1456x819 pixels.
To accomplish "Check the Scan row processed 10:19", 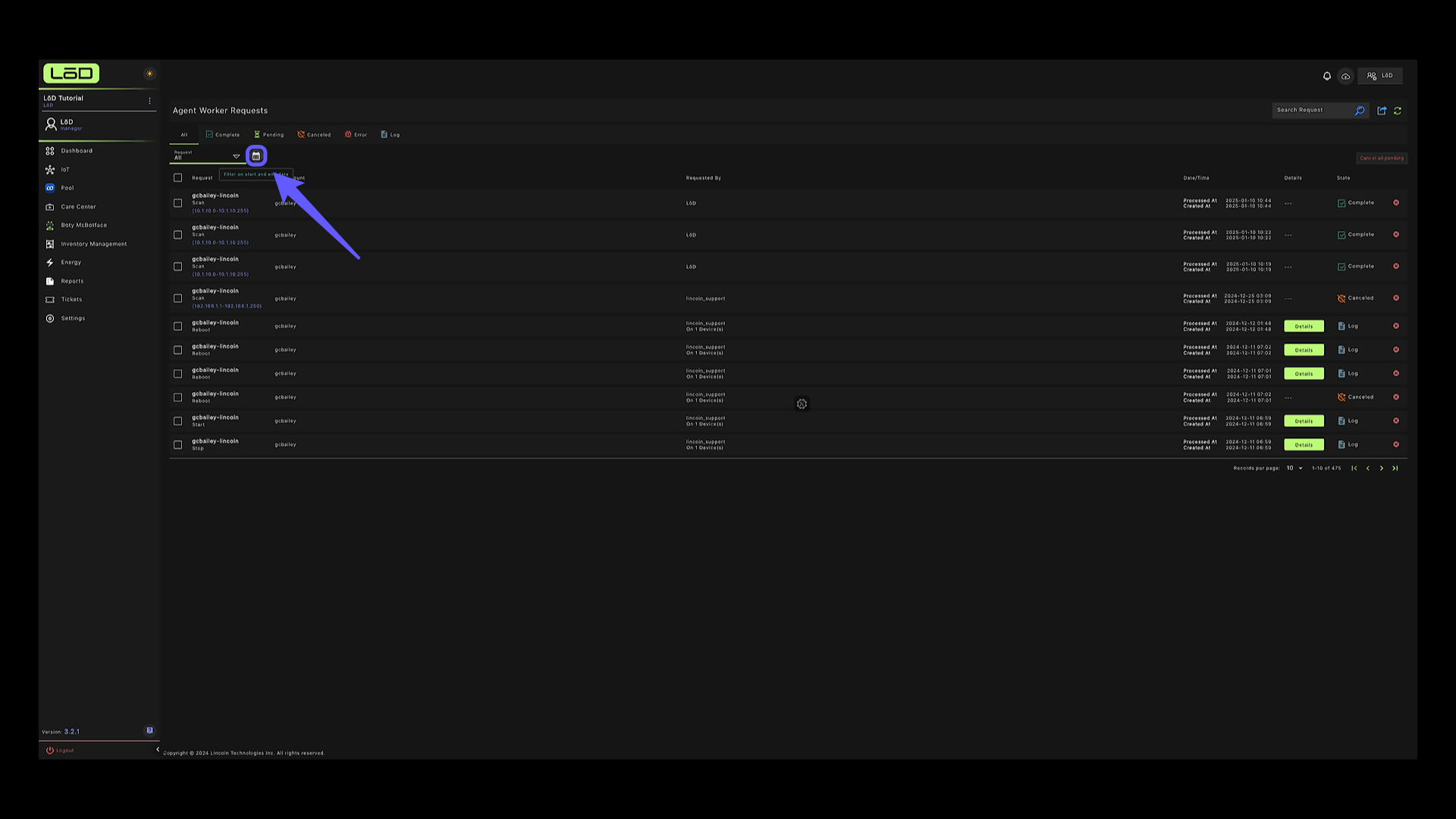I will click(178, 267).
